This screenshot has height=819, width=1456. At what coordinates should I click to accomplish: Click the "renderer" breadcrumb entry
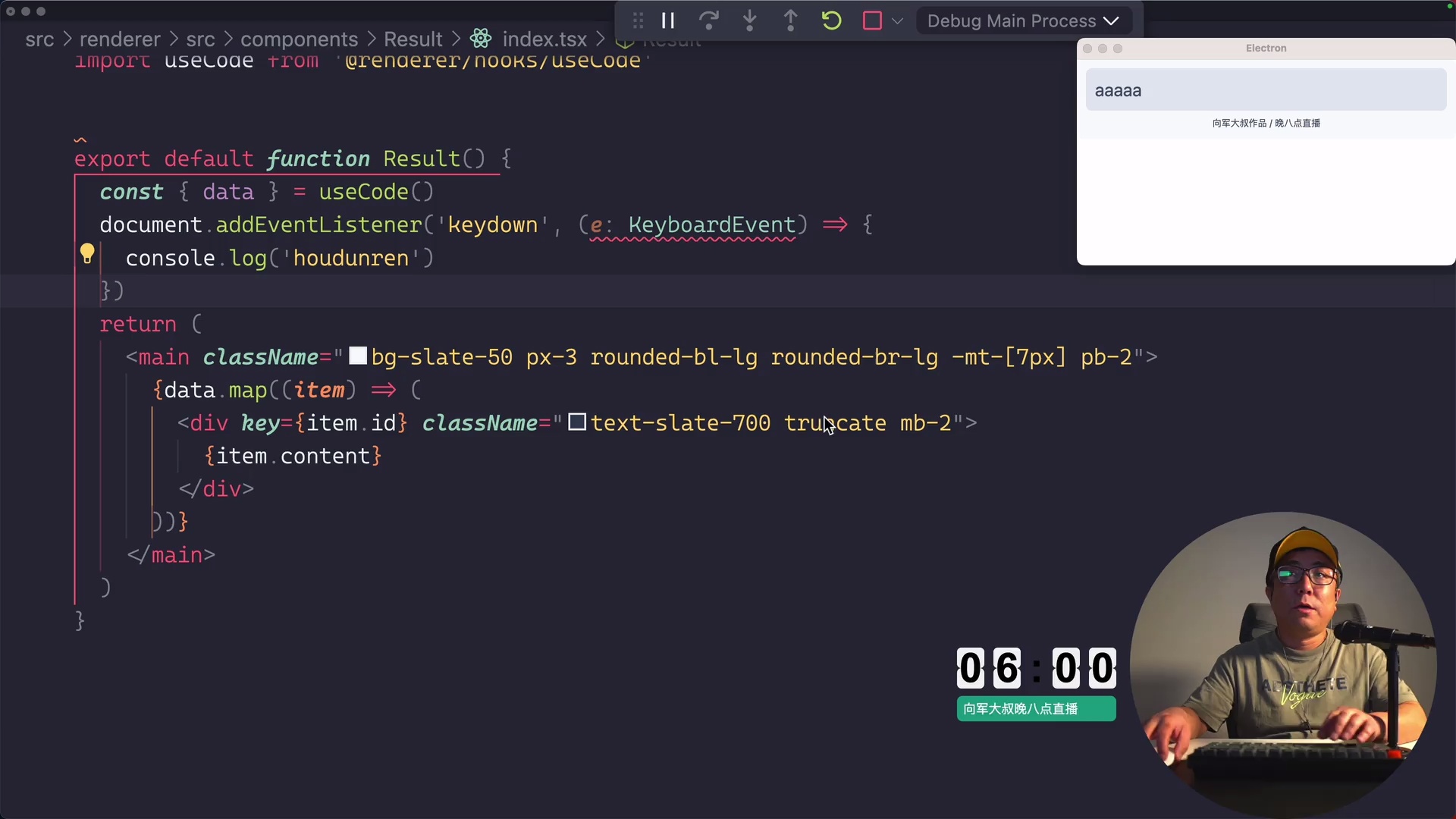[120, 39]
